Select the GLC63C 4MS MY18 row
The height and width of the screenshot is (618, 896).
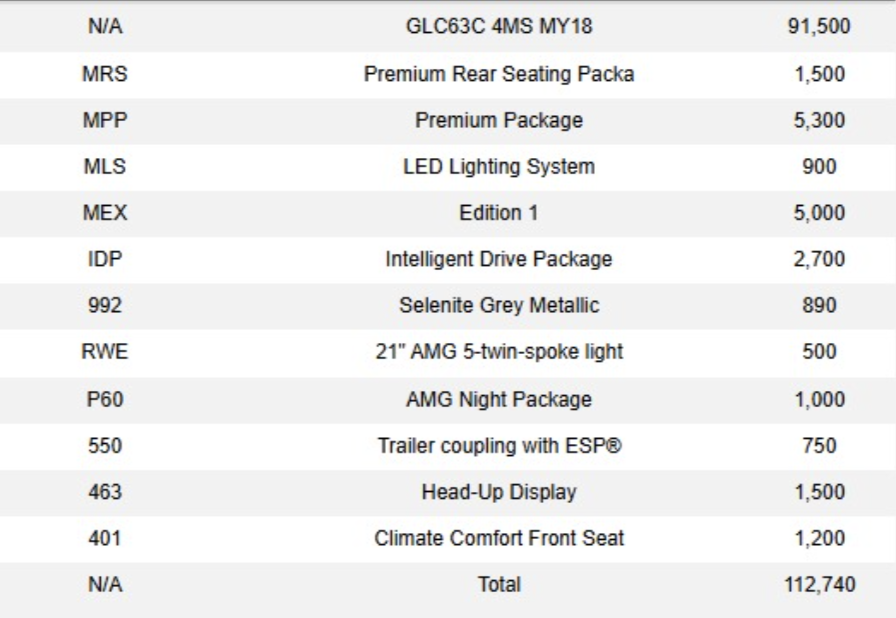pyautogui.click(x=448, y=26)
